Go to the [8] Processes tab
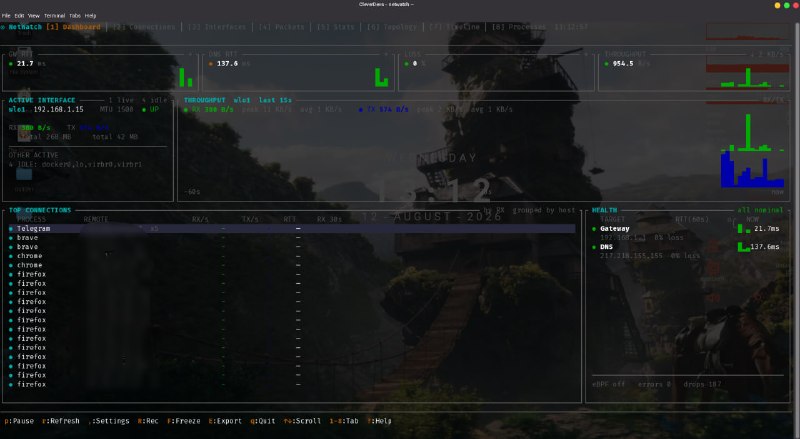This screenshot has width=800, height=439. 518,27
